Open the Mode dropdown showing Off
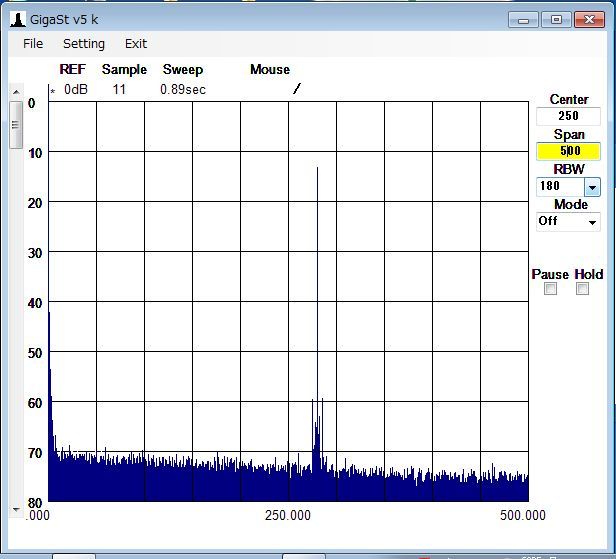The width and height of the screenshot is (616, 559). (x=568, y=222)
